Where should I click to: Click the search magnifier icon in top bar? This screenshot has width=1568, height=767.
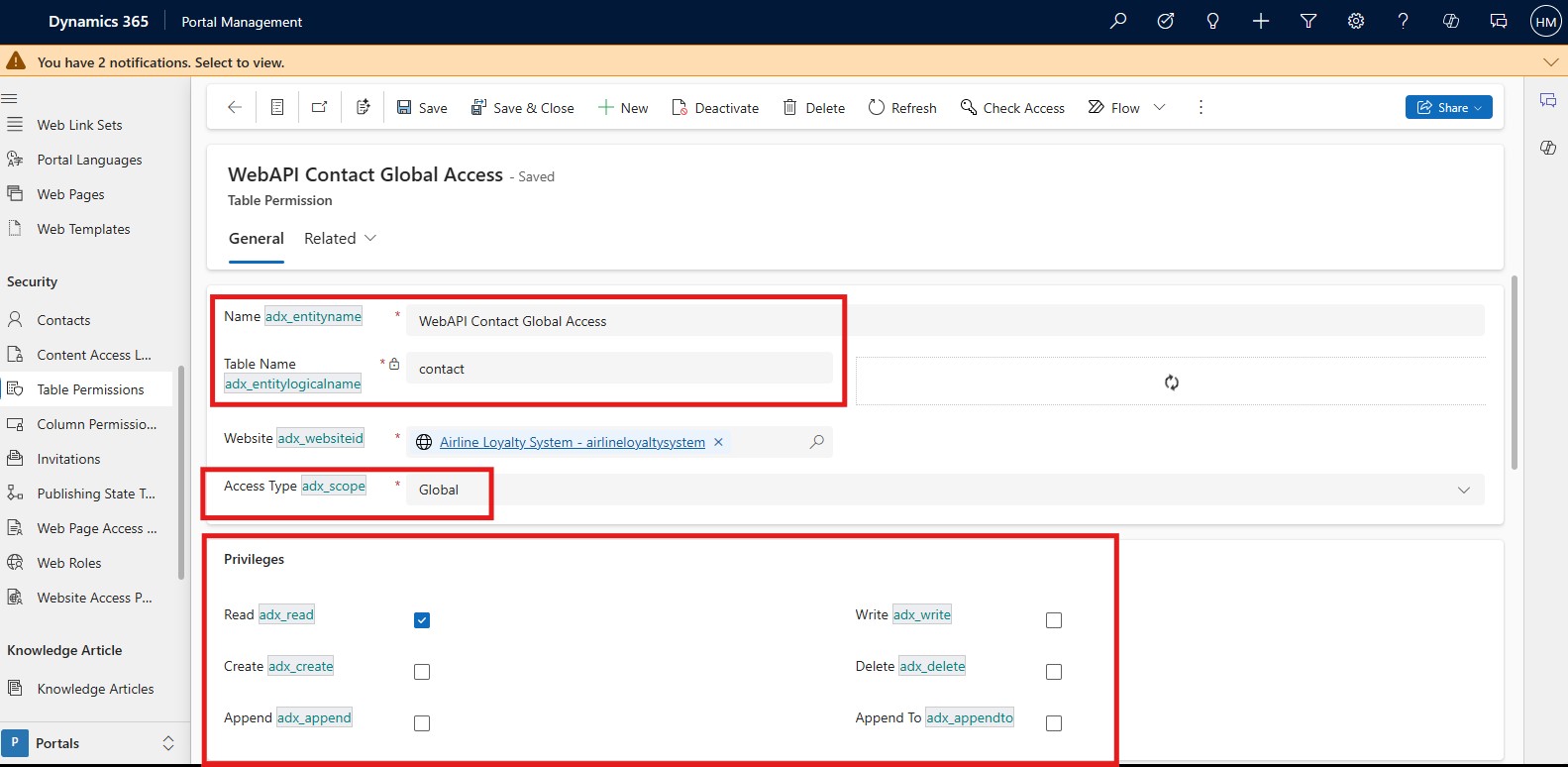click(1118, 21)
